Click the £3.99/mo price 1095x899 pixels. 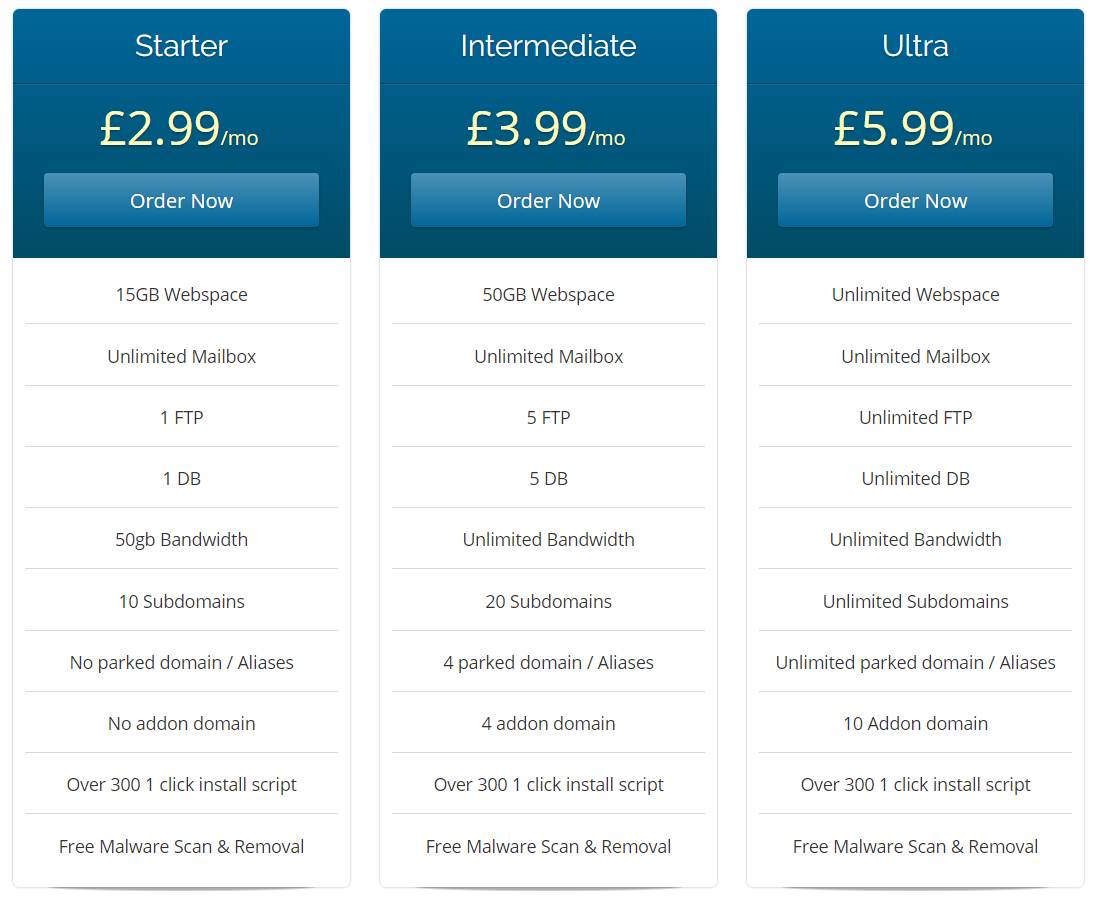[x=546, y=129]
